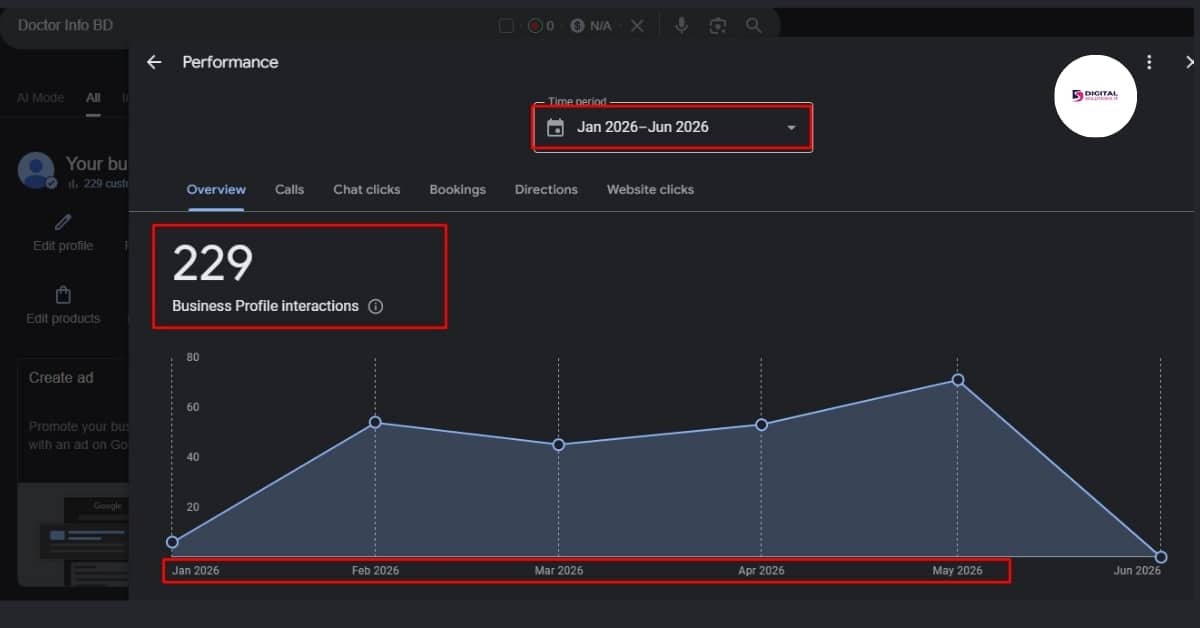Click the Jan 2026 chart data point
Image resolution: width=1200 pixels, height=628 pixels.
coord(172,542)
